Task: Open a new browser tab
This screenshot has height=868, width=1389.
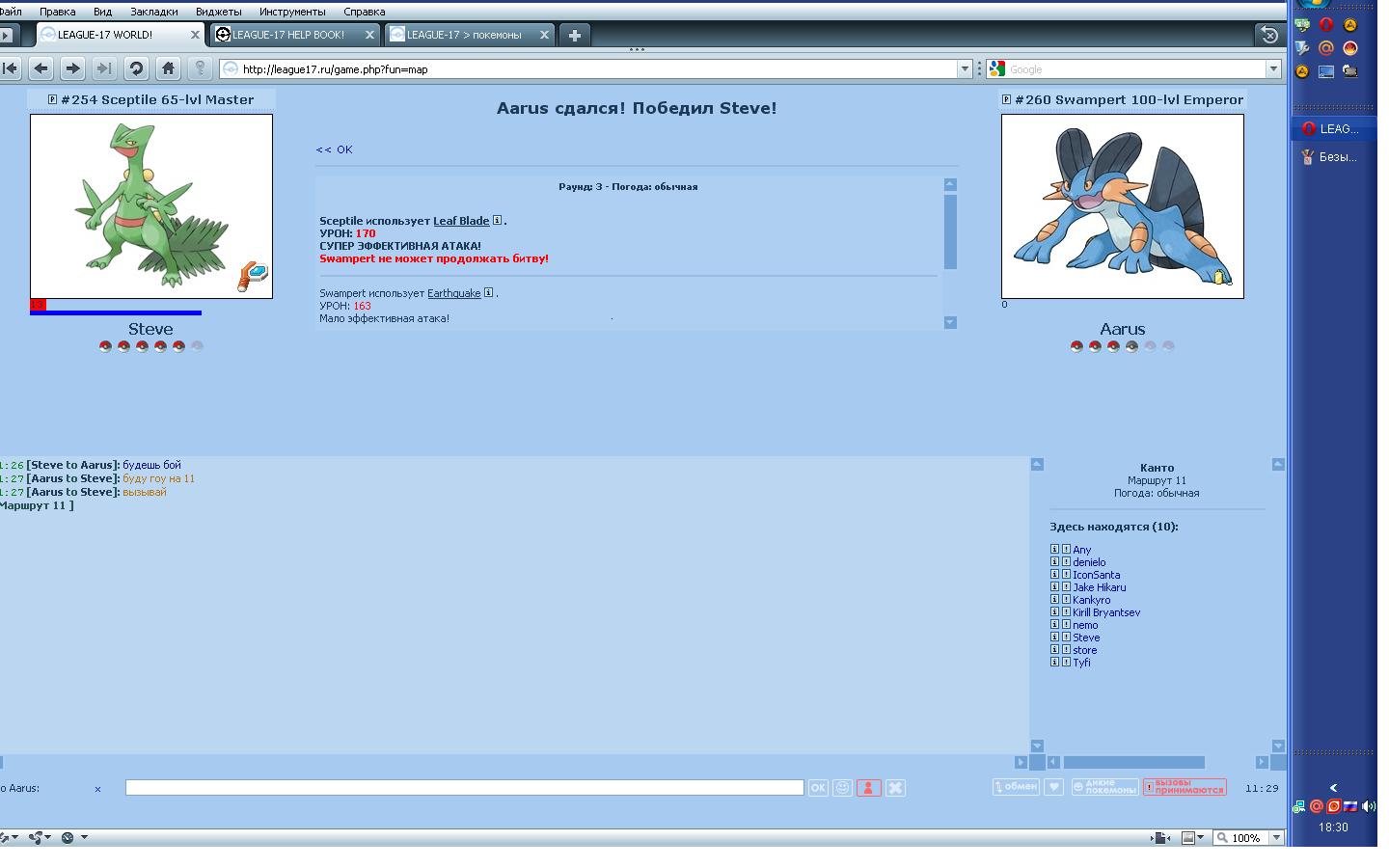Action: (574, 35)
